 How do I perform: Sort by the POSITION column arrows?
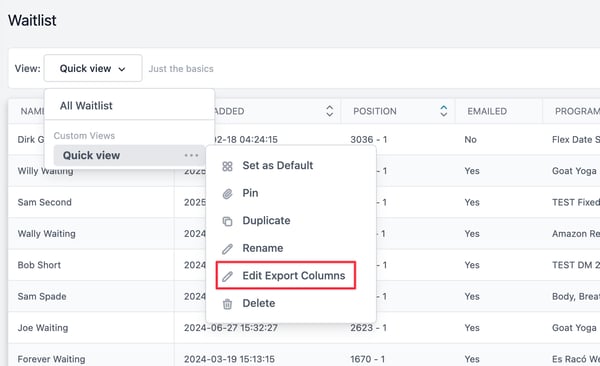coord(443,111)
